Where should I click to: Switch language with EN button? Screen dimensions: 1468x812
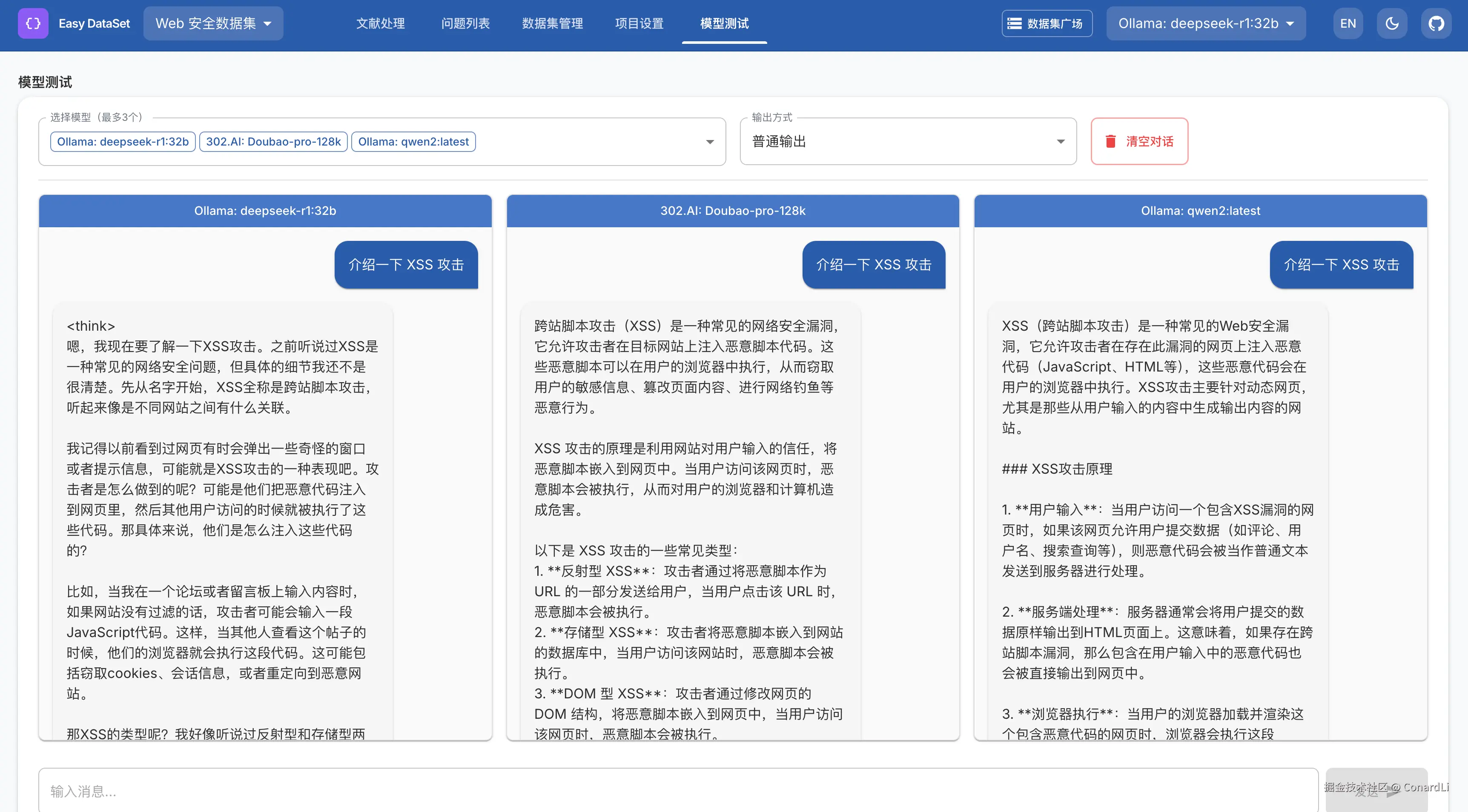click(x=1348, y=23)
